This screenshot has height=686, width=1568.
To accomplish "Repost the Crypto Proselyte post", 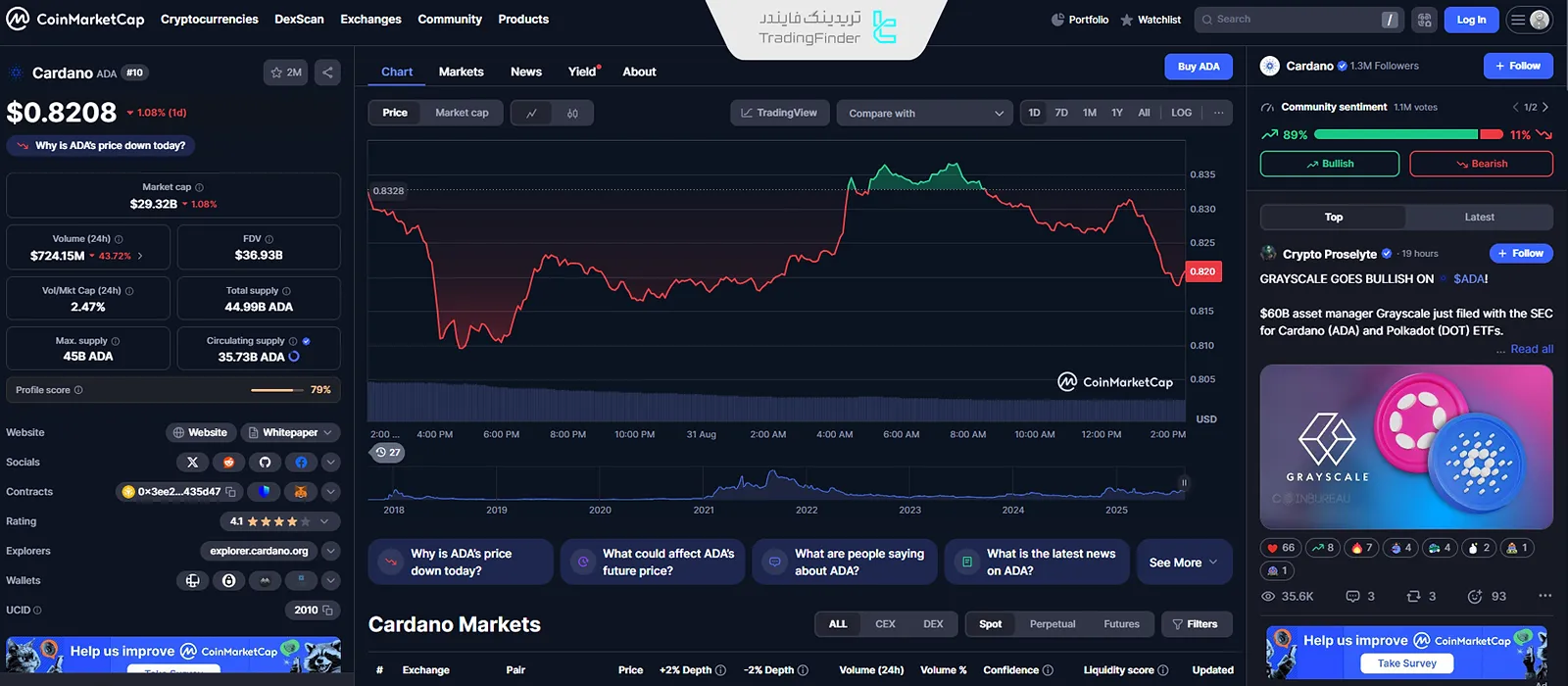I will pos(1413,596).
